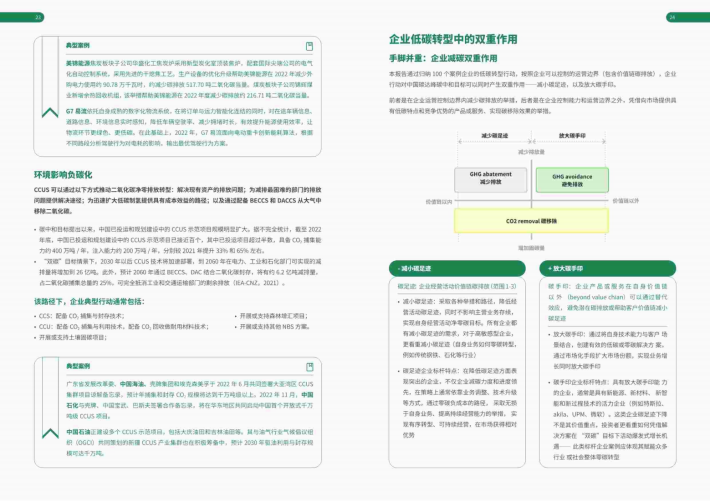Click the 中国石油 bold text in bottom case box
The width and height of the screenshot is (710, 501).
[x=77, y=431]
